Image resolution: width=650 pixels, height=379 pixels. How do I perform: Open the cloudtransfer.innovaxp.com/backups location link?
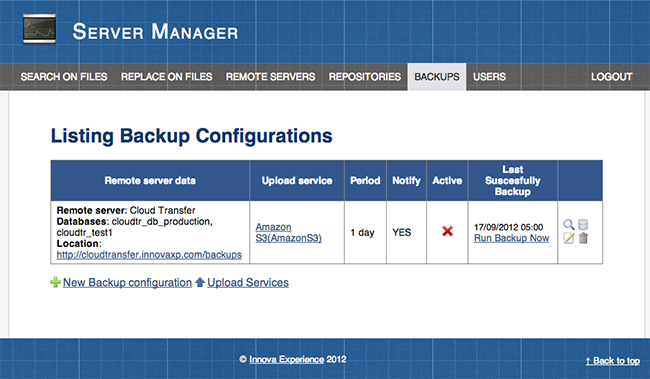point(149,255)
